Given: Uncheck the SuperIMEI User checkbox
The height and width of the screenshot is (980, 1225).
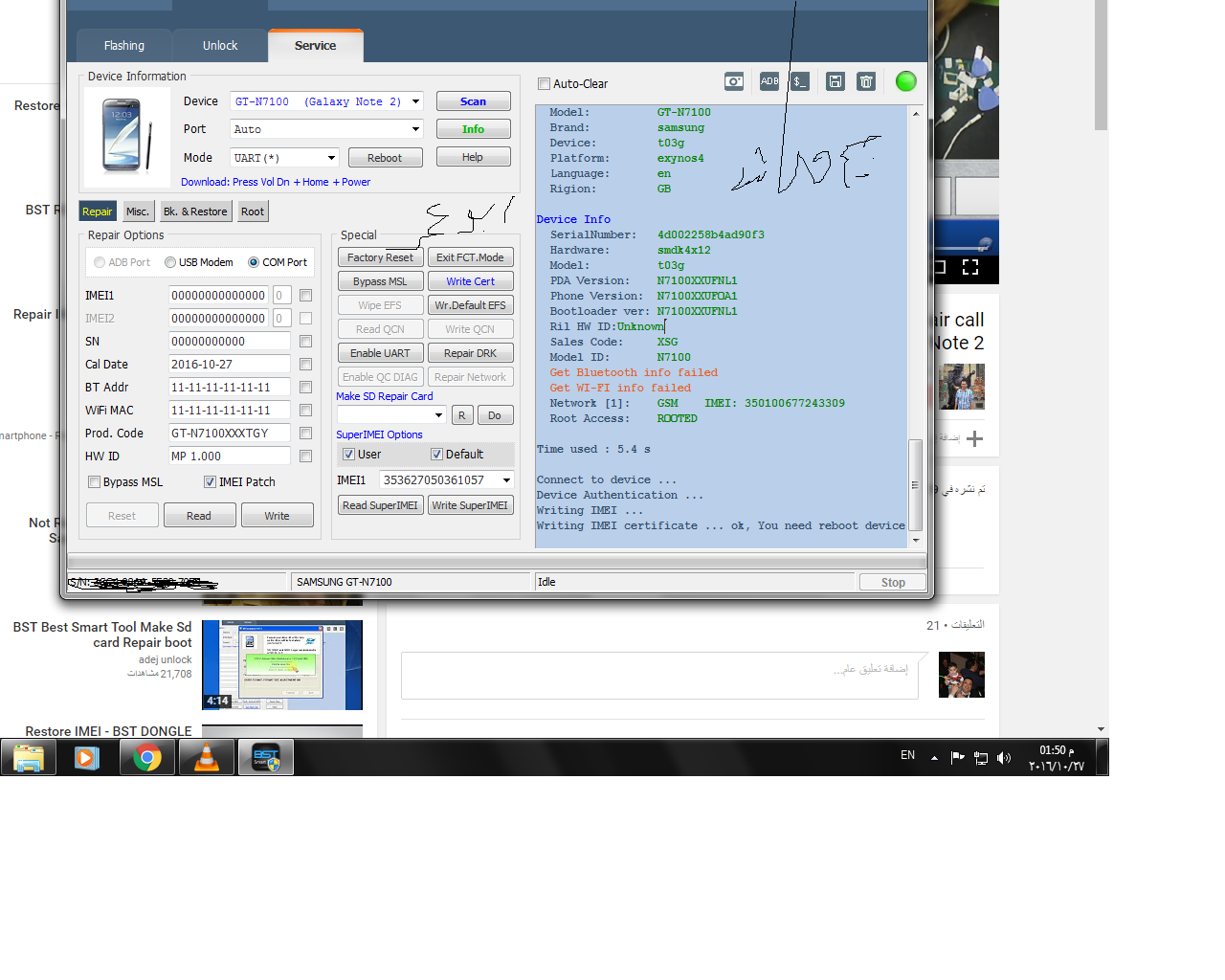Looking at the screenshot, I should pyautogui.click(x=349, y=455).
